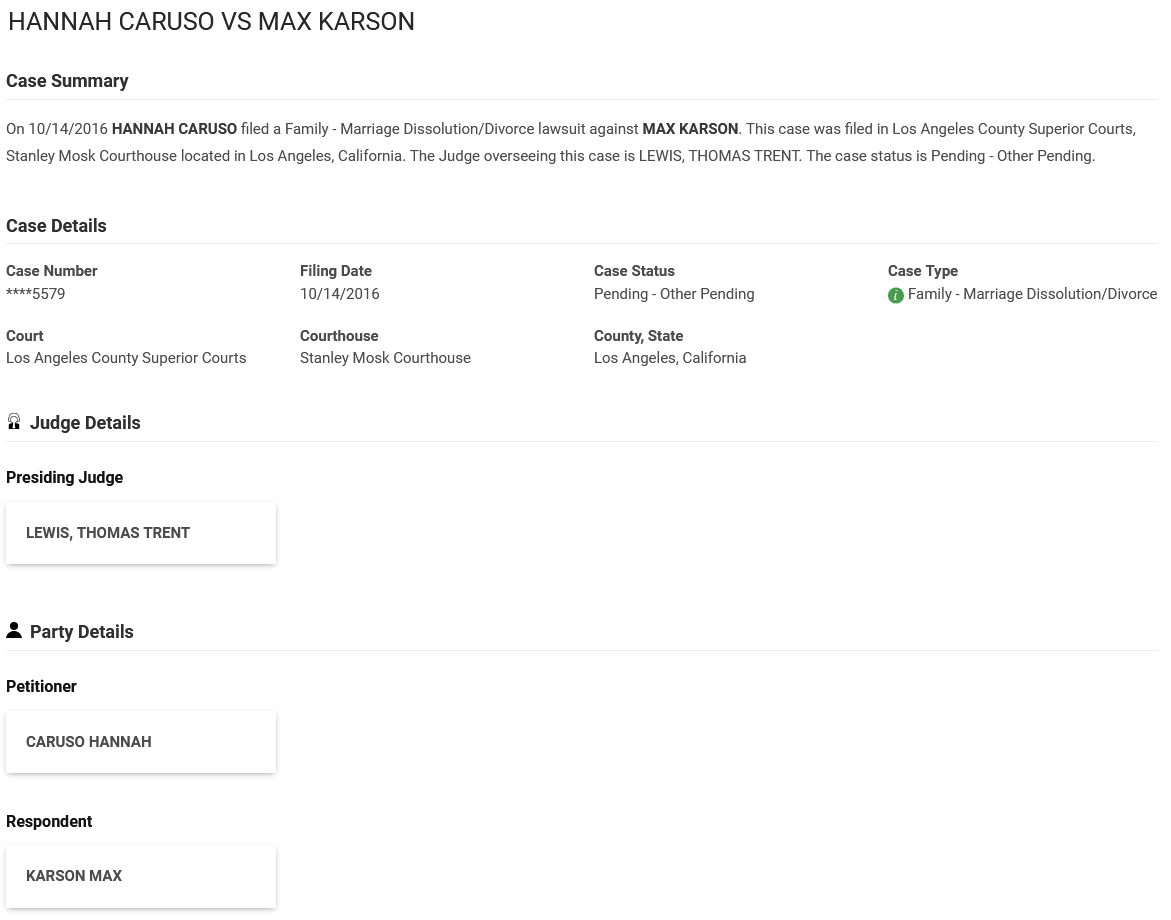Click the masked case number ****5579
1171x920 pixels.
(36, 294)
